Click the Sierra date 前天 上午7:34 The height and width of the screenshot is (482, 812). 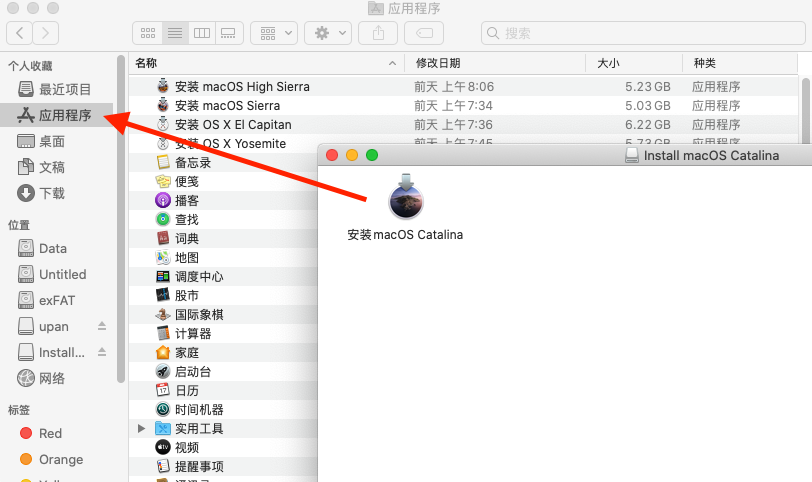pos(453,106)
